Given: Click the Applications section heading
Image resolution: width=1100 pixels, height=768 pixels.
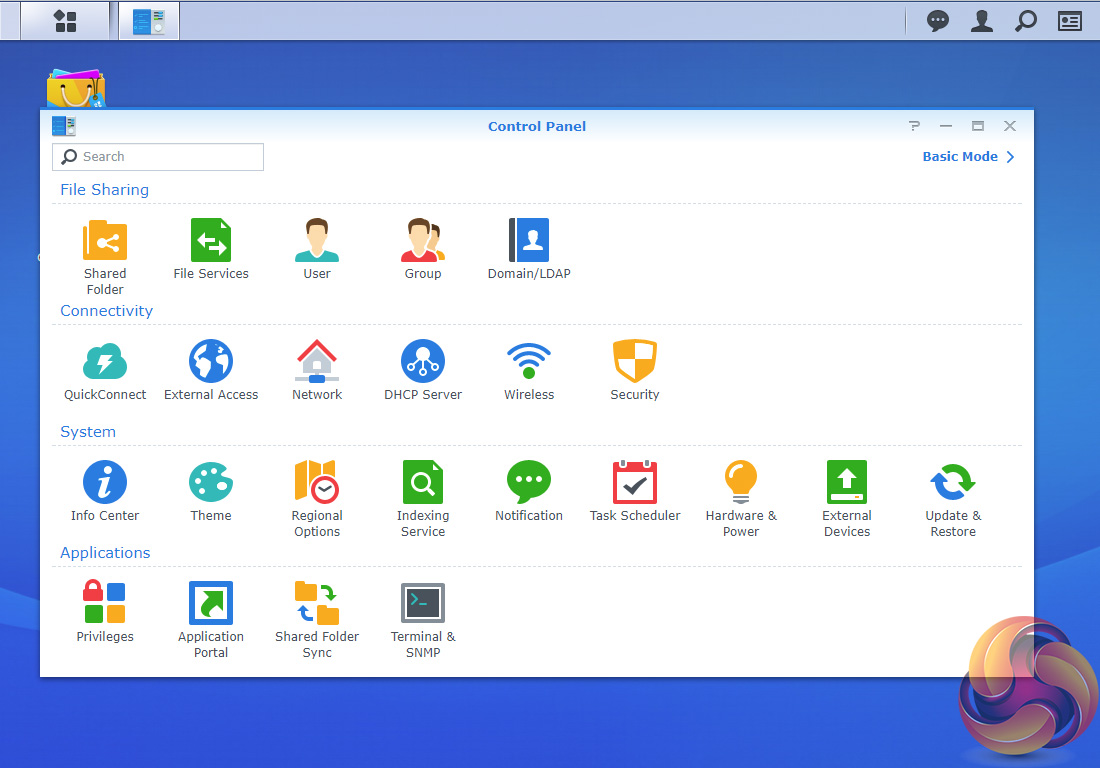Looking at the screenshot, I should click(x=105, y=553).
